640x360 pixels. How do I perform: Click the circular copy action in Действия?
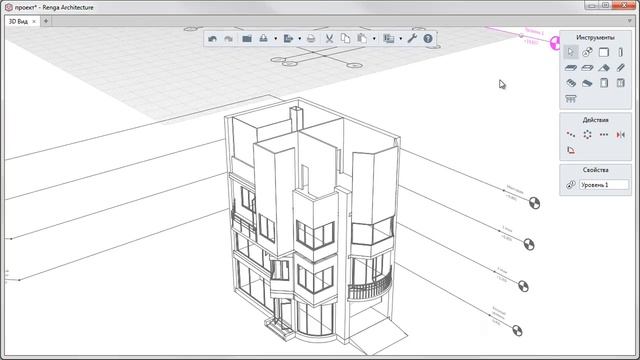point(587,134)
